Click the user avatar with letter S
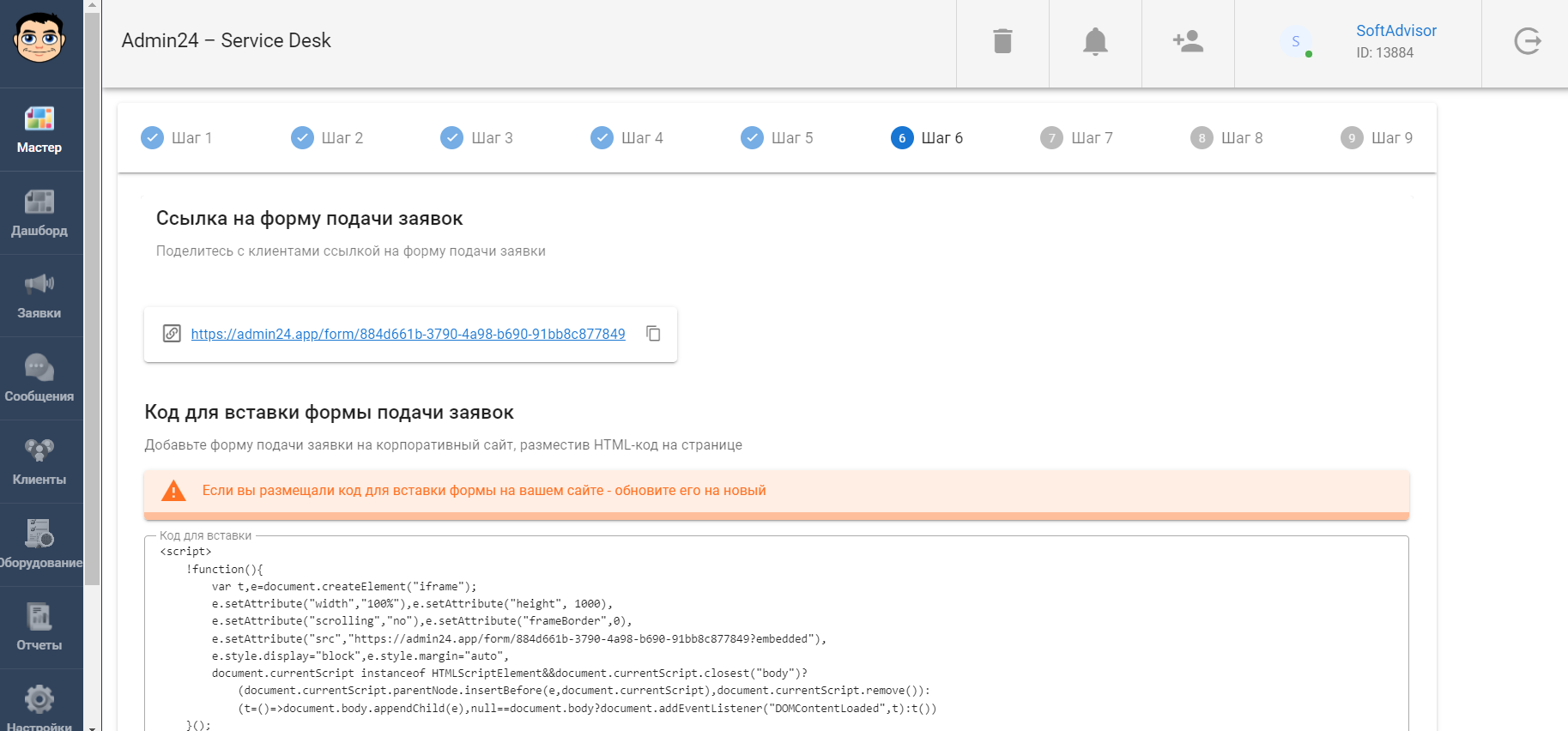Screen dimensions: 1568x731 click(x=1296, y=41)
